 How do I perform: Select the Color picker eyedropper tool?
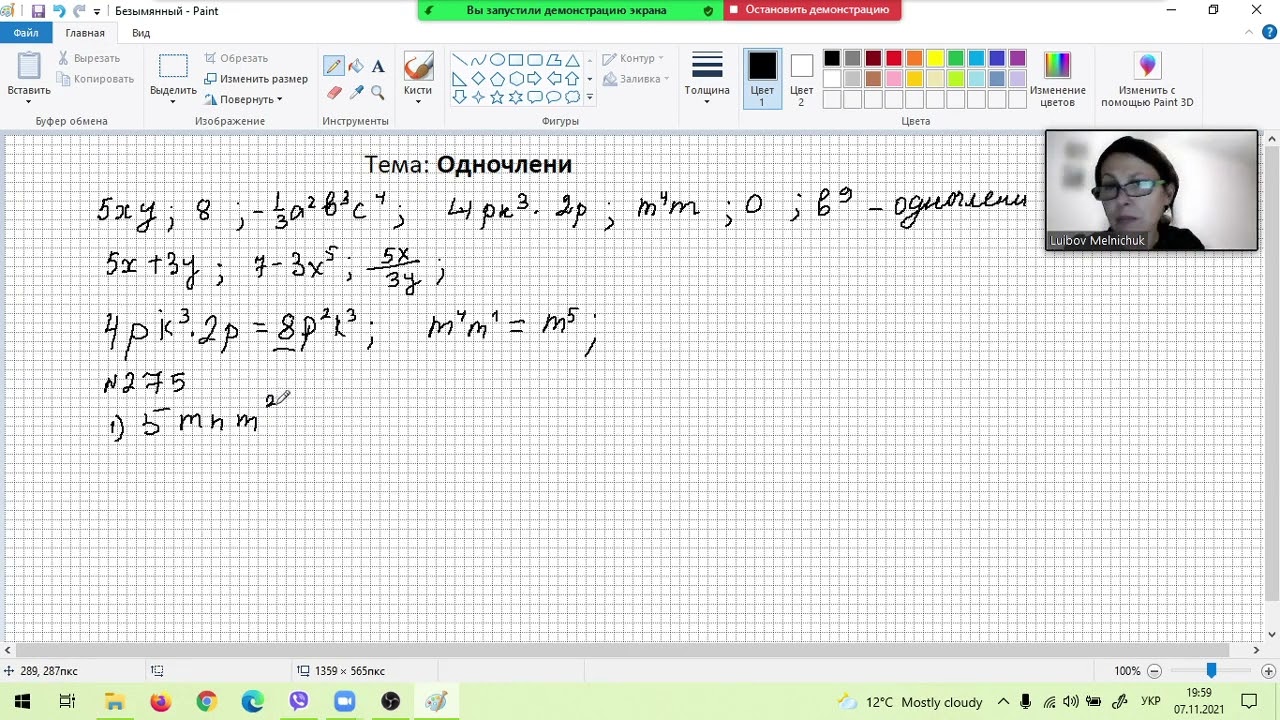click(356, 92)
